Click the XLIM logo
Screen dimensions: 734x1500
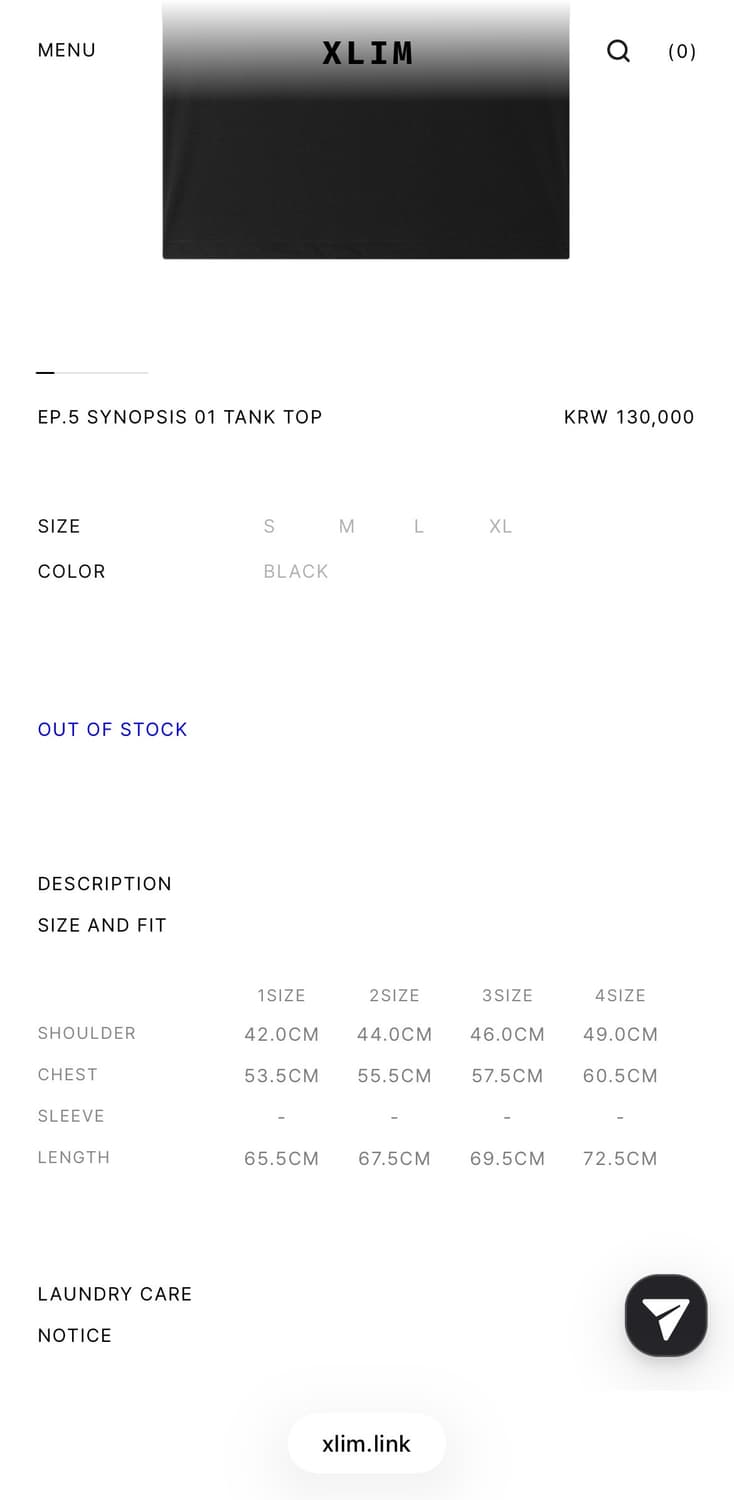click(x=367, y=53)
